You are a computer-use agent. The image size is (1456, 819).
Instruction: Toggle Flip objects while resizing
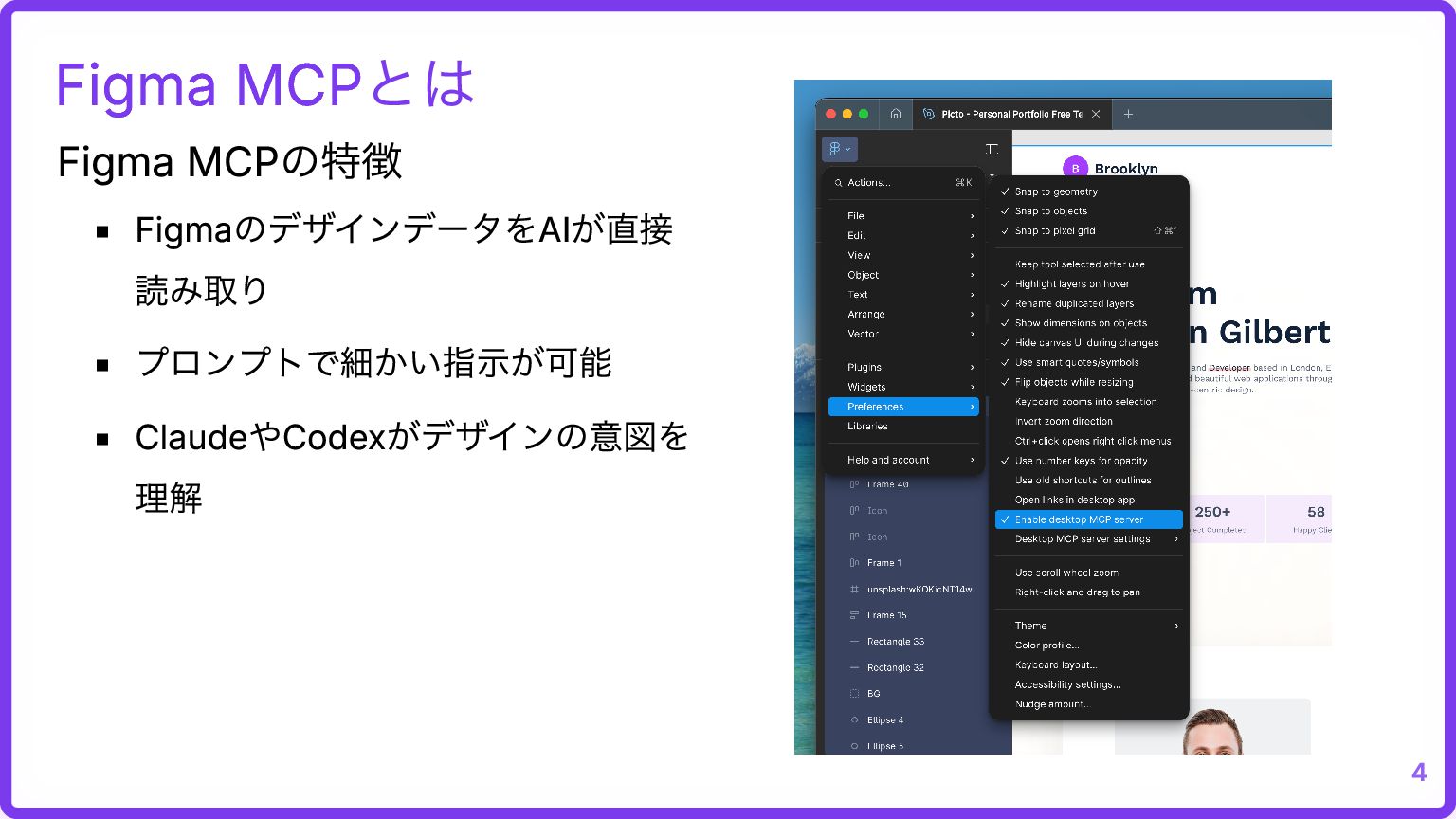(x=1089, y=382)
